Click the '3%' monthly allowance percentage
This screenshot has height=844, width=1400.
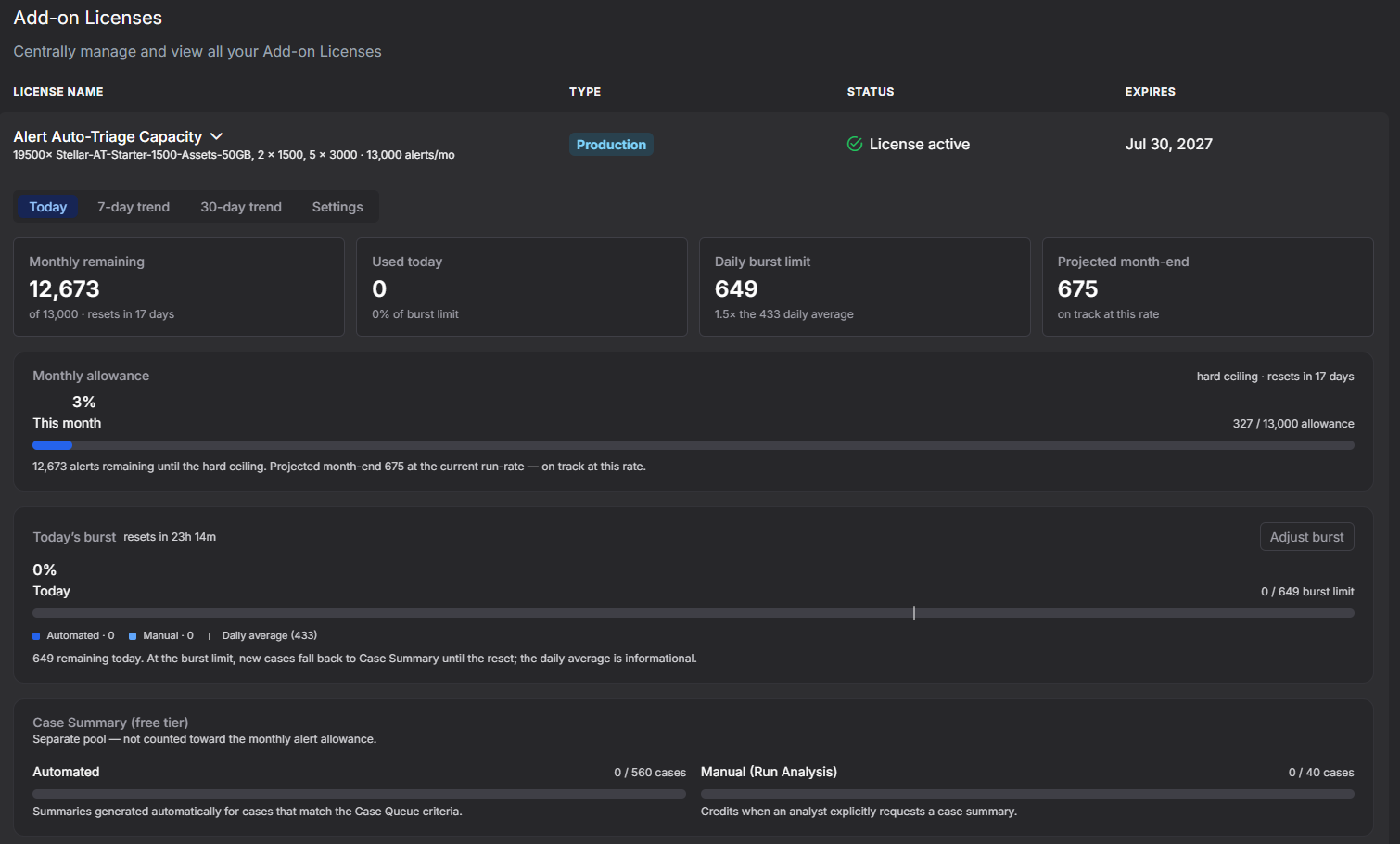84,402
